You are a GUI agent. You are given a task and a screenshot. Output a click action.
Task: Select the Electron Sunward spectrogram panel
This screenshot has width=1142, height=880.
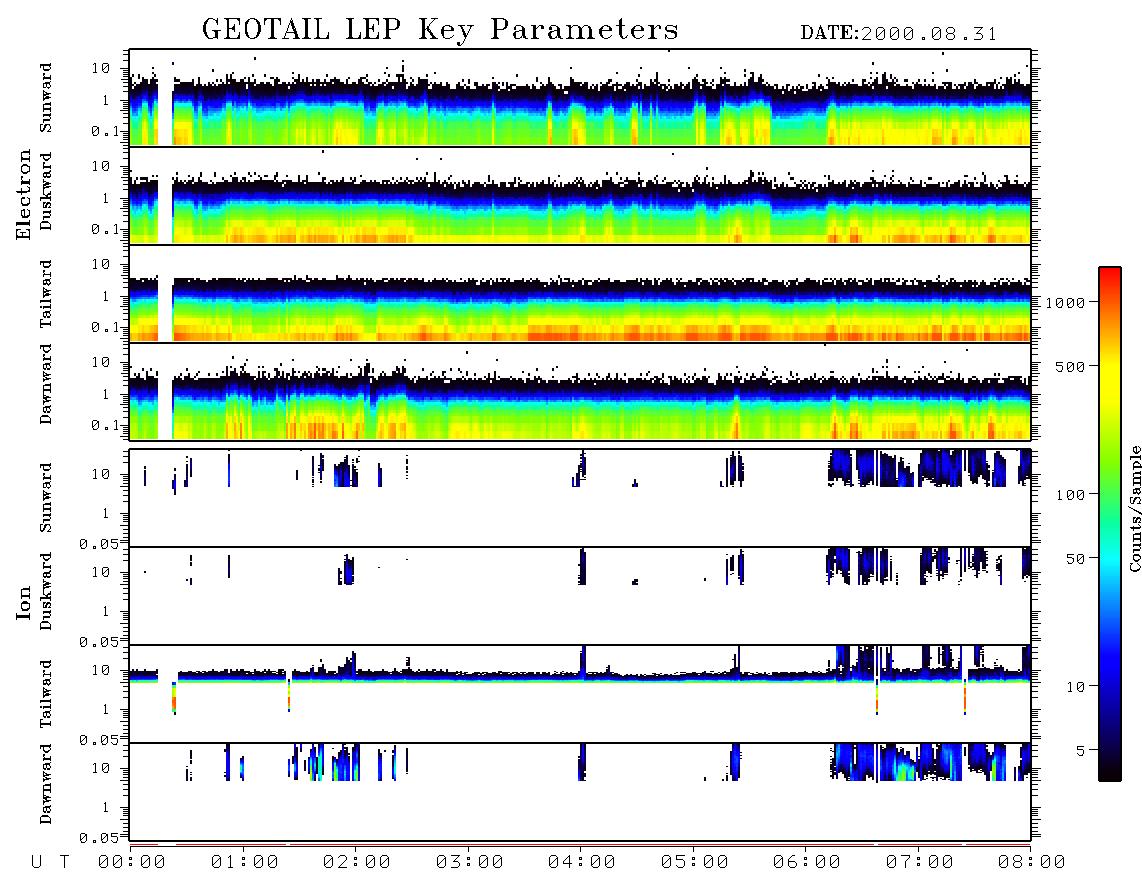(580, 98)
